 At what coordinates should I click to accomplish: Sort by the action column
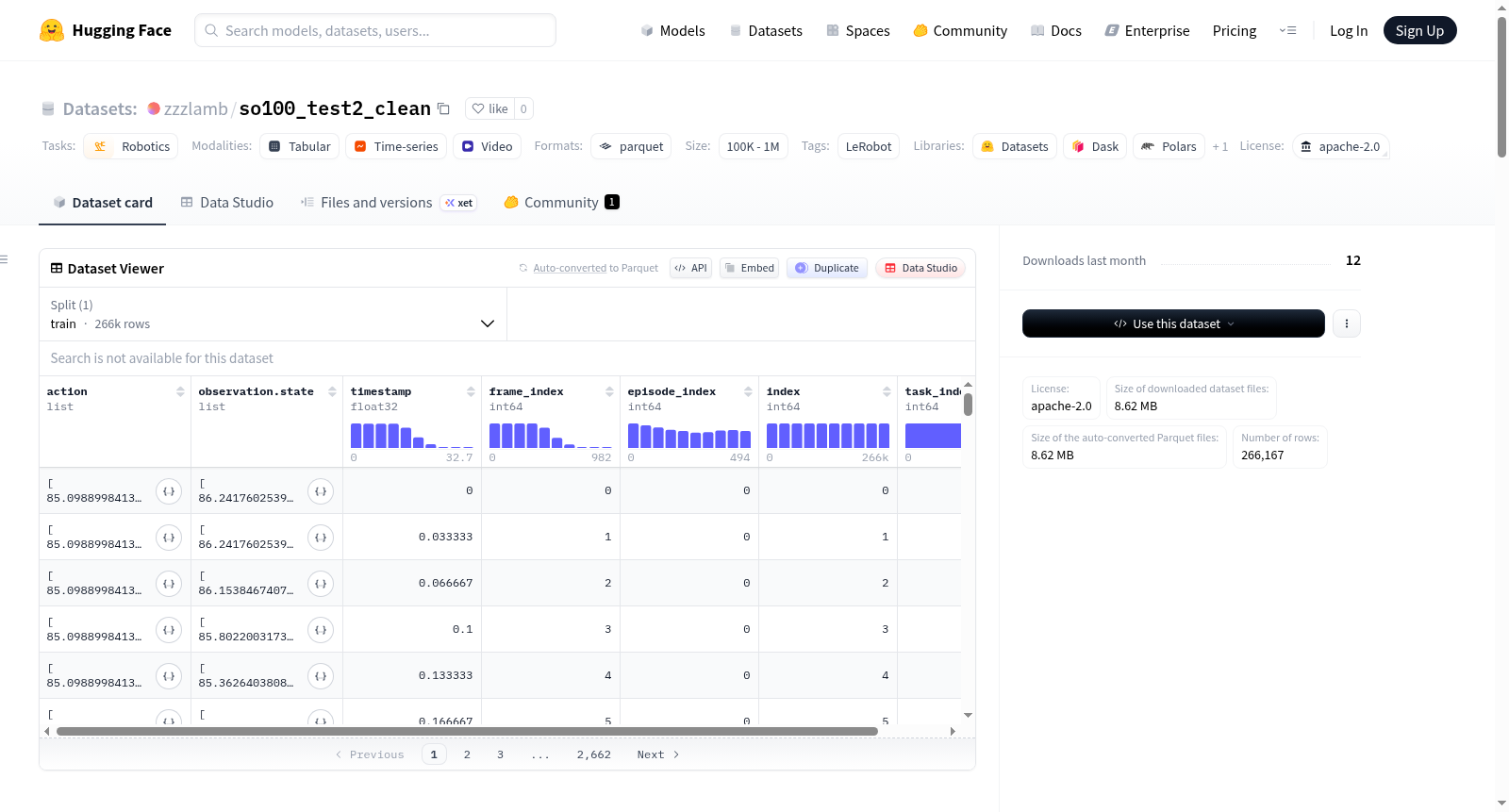180,391
